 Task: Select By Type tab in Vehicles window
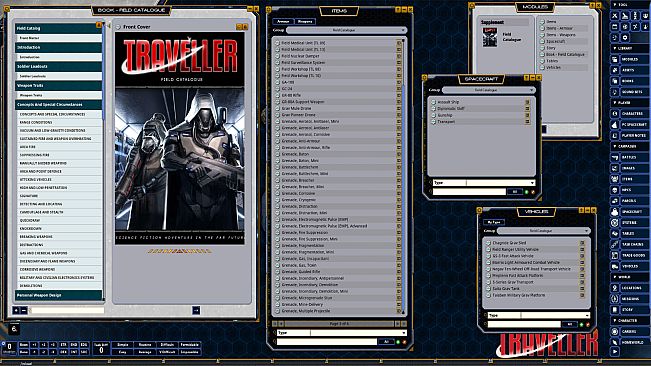tap(494, 222)
